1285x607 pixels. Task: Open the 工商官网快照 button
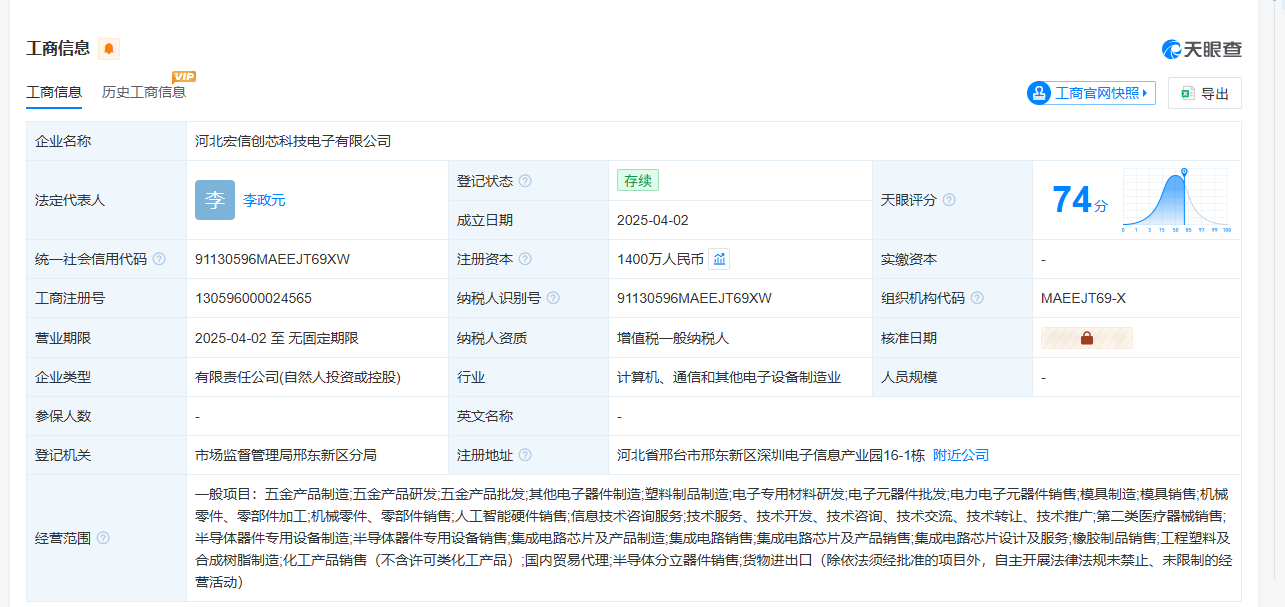[x=1091, y=93]
